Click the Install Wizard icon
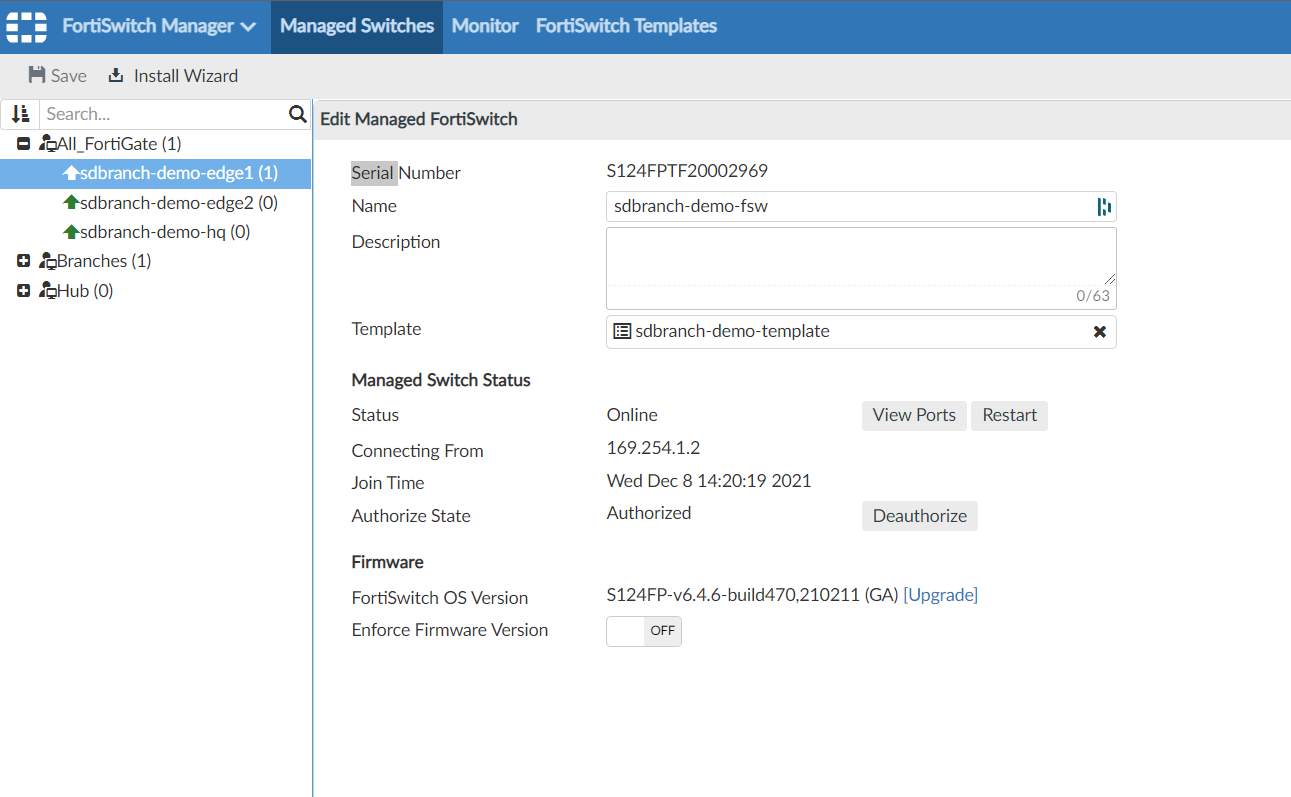 pyautogui.click(x=115, y=75)
